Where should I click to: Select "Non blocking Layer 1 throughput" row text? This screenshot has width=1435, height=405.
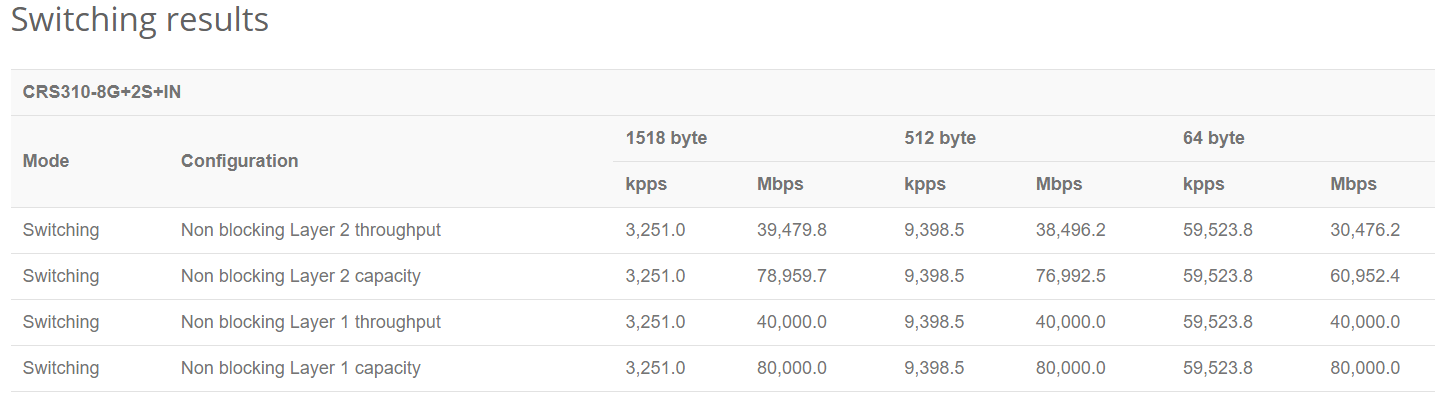click(x=310, y=322)
